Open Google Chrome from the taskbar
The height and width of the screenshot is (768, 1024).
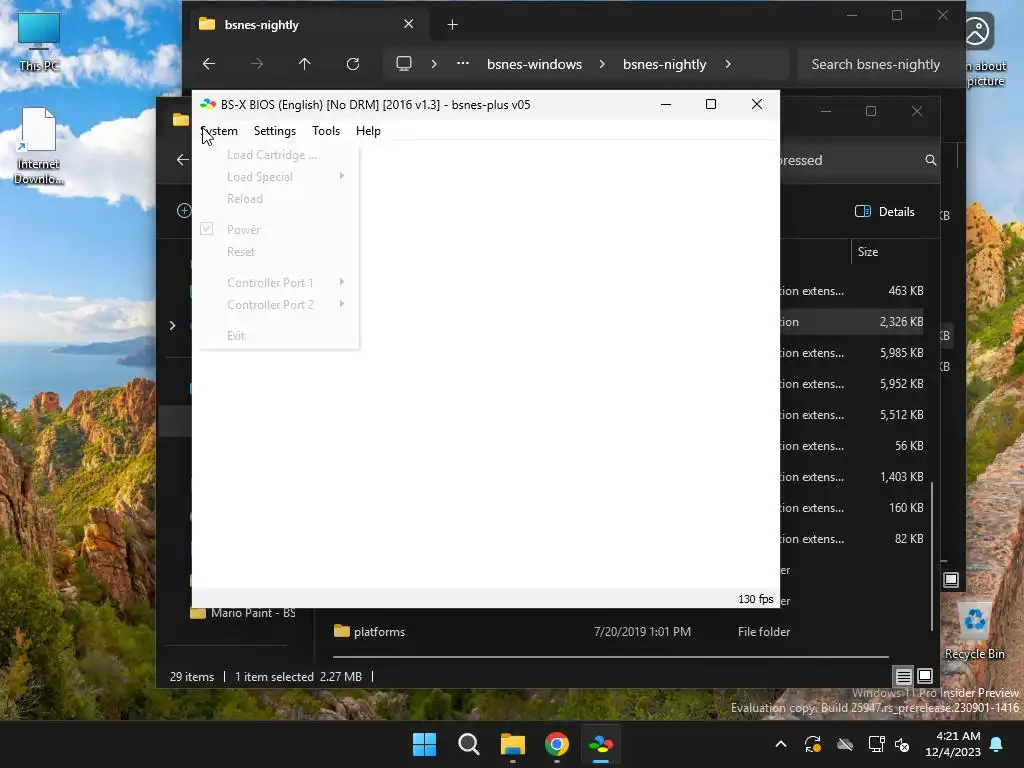tap(556, 744)
